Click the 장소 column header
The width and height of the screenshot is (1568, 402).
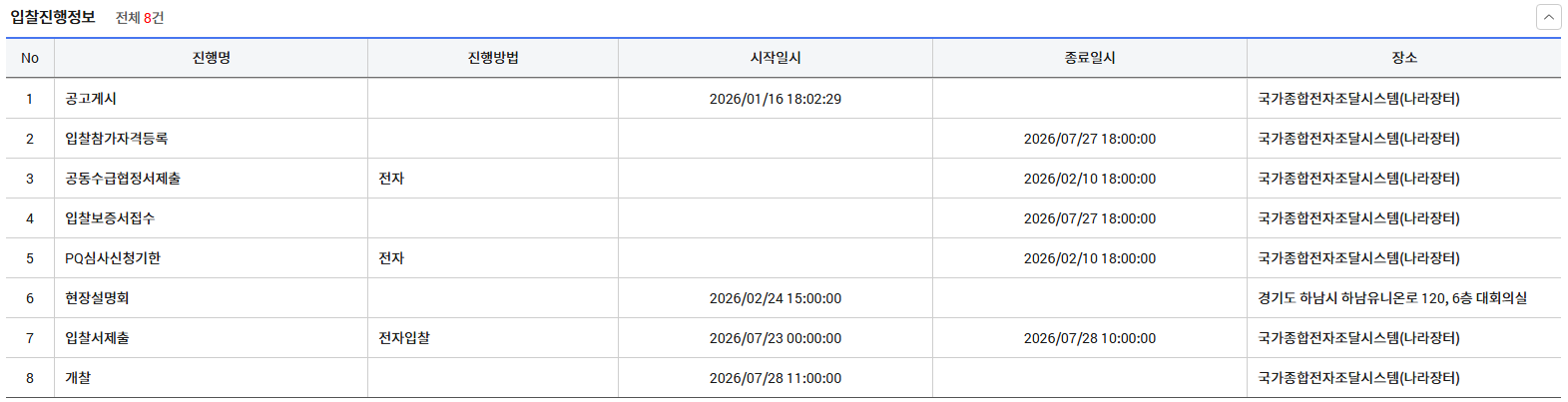1404,58
